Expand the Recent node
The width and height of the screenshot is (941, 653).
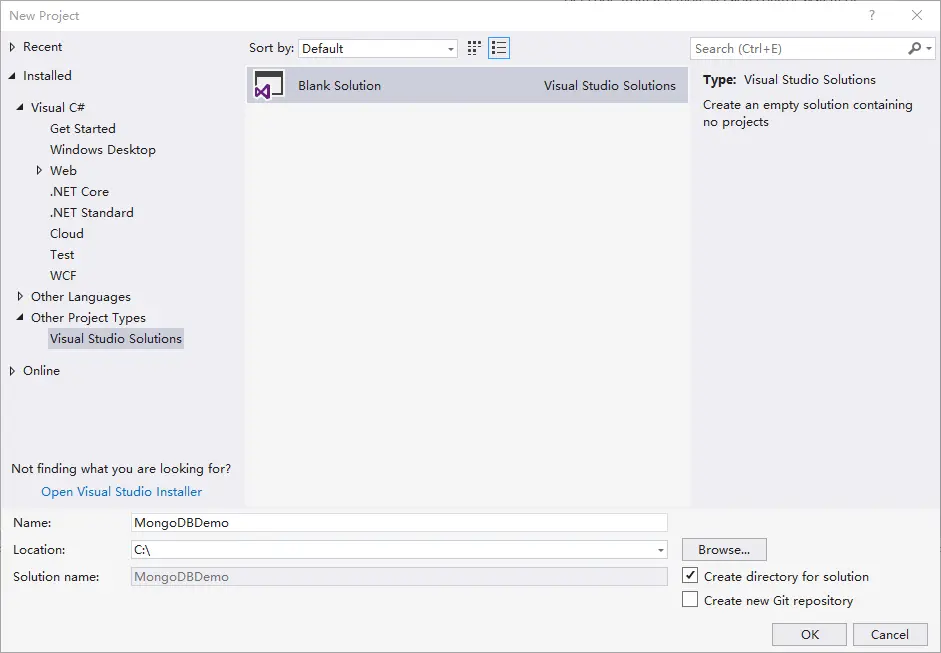[13, 47]
